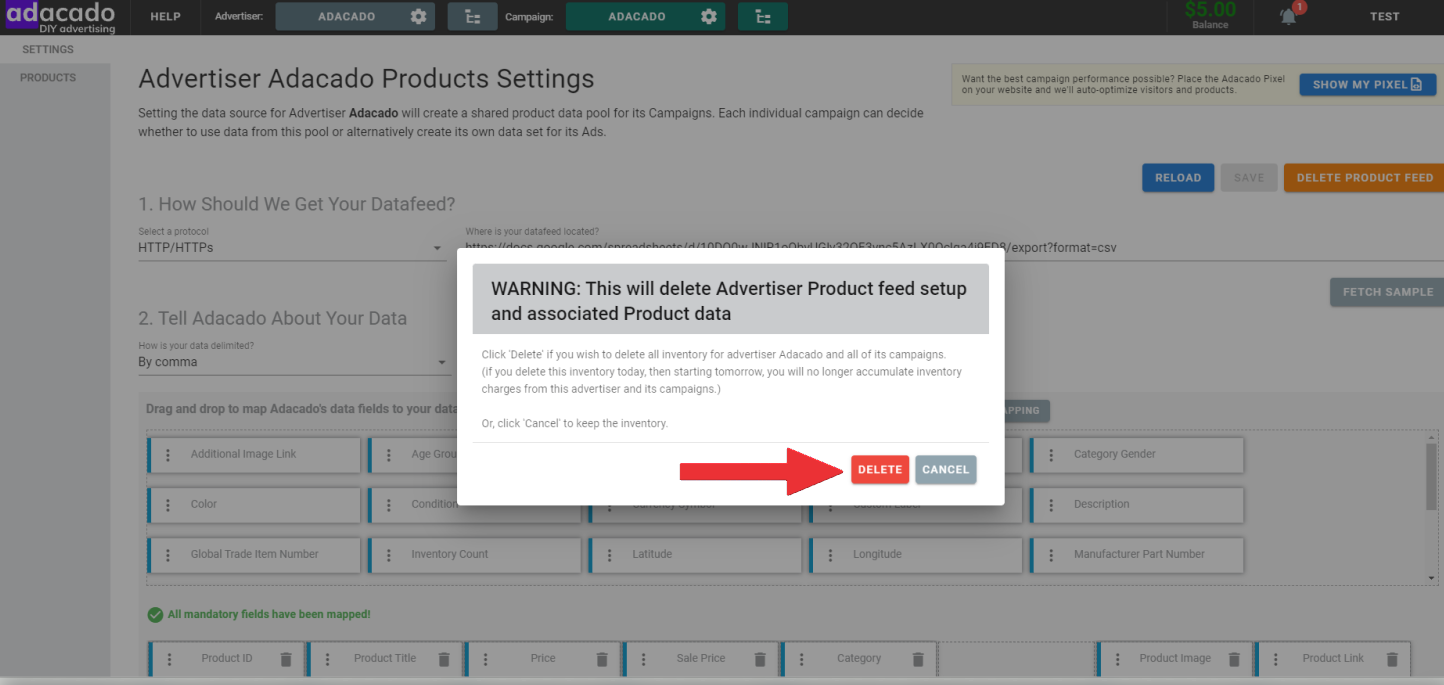Click the Adacado DIY advertising logo
The height and width of the screenshot is (685, 1444).
(x=61, y=17)
